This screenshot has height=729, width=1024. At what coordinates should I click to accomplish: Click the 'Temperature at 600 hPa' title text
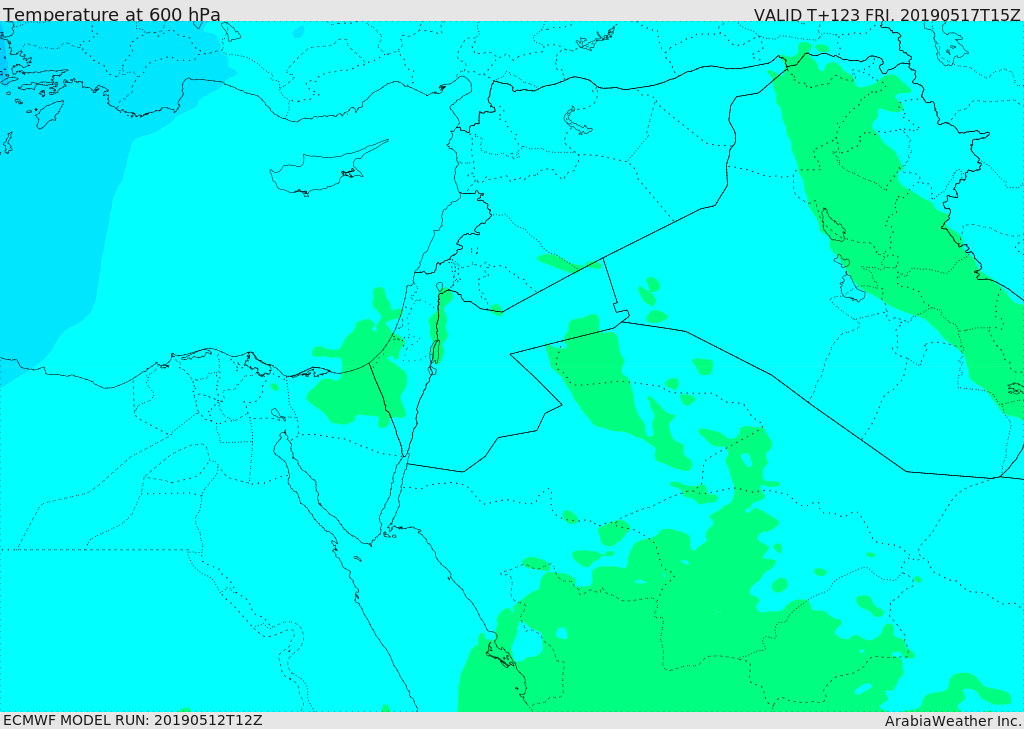pos(112,14)
